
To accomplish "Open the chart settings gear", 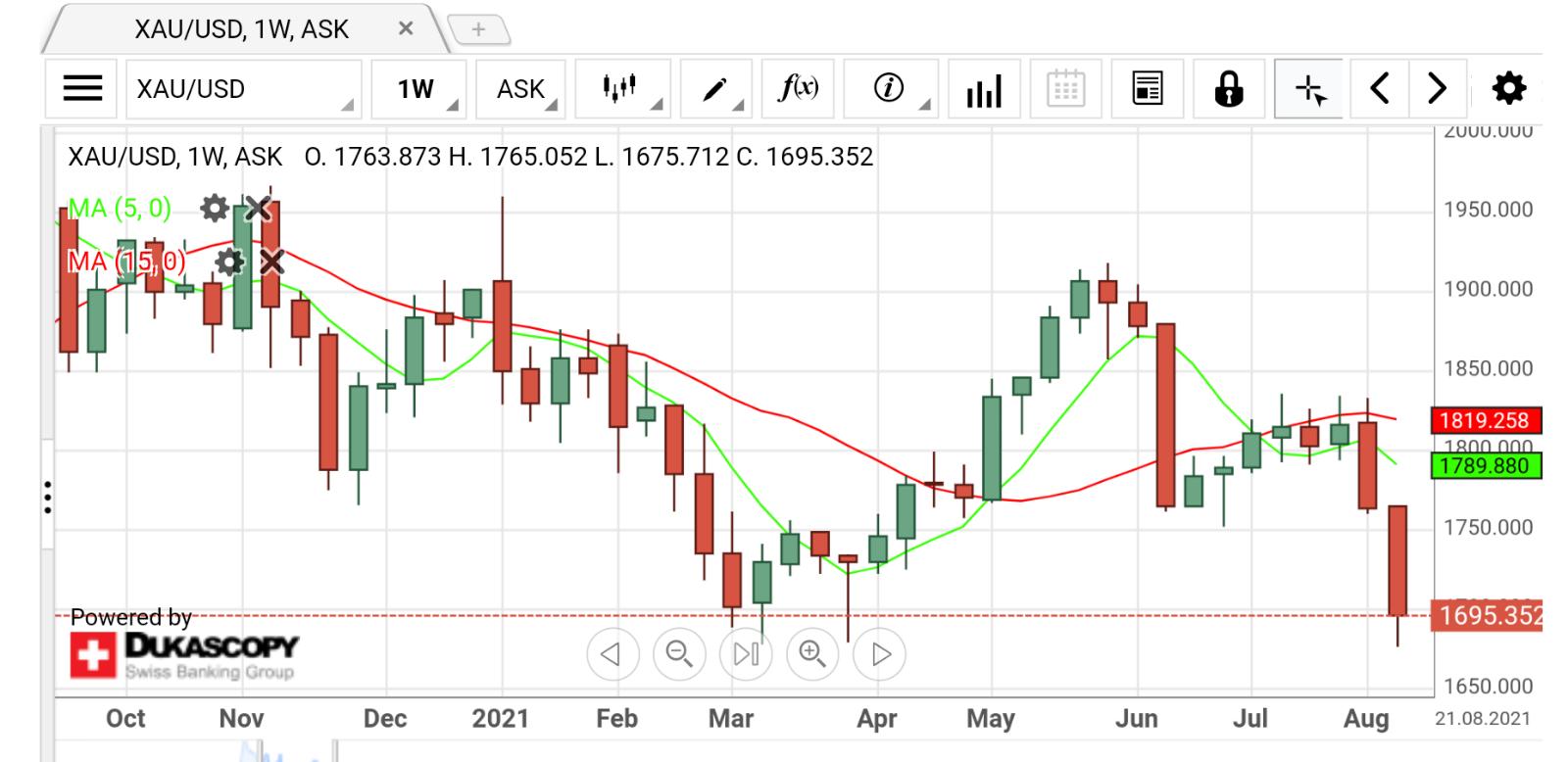I will tap(1508, 89).
